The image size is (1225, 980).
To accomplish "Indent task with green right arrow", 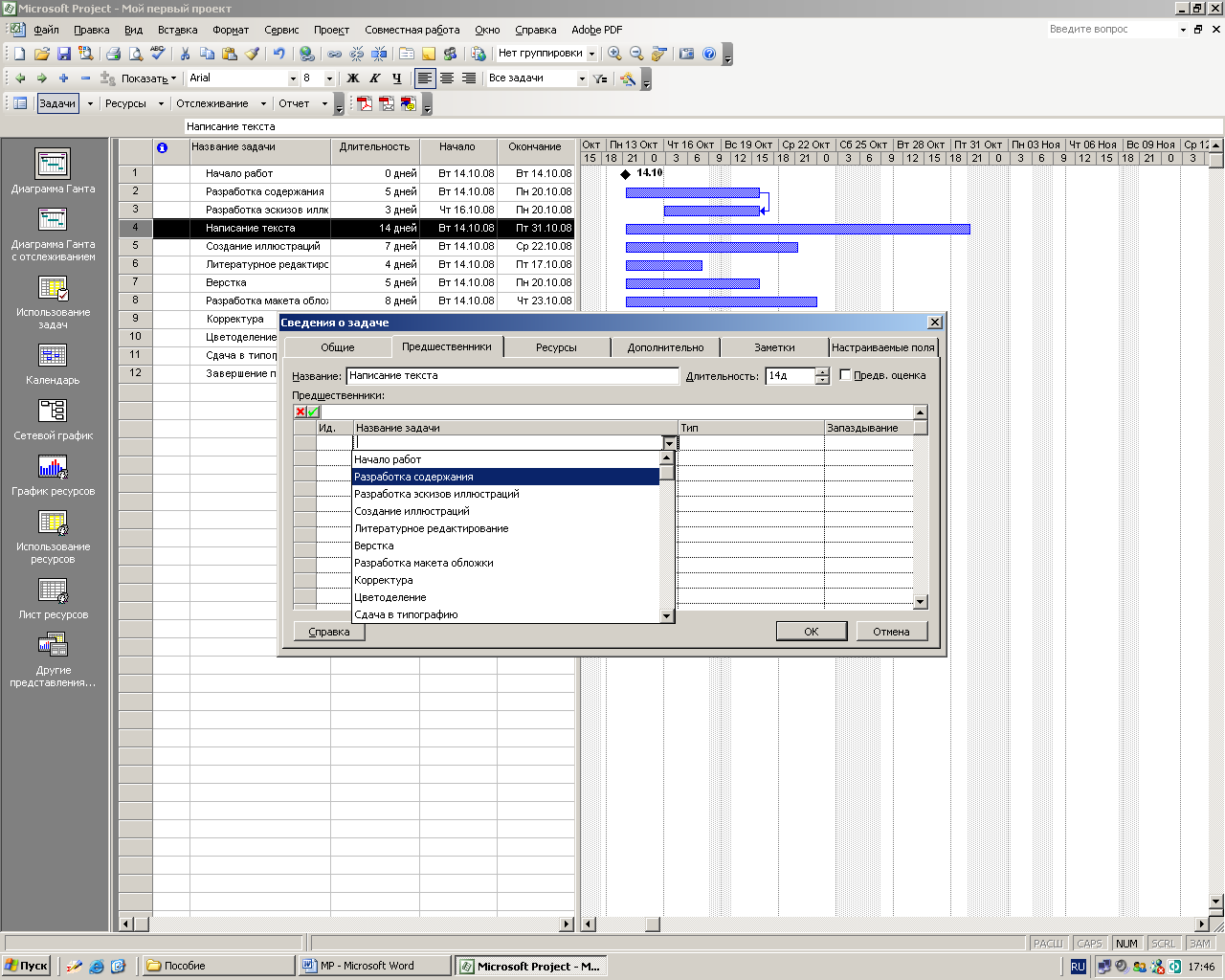I will click(41, 78).
